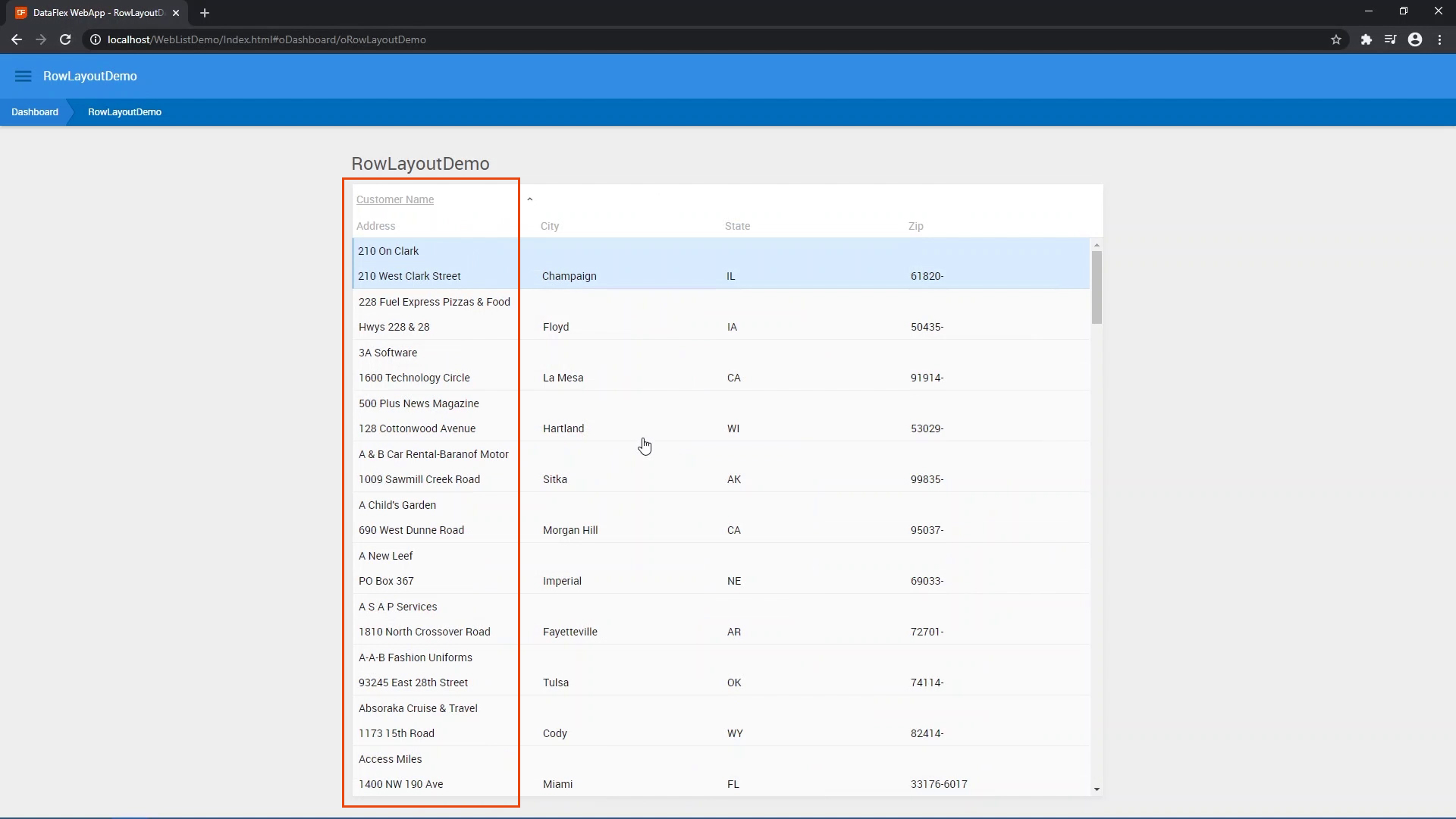Image resolution: width=1456 pixels, height=819 pixels.
Task: Sort by Customer Name column header
Action: 395,199
